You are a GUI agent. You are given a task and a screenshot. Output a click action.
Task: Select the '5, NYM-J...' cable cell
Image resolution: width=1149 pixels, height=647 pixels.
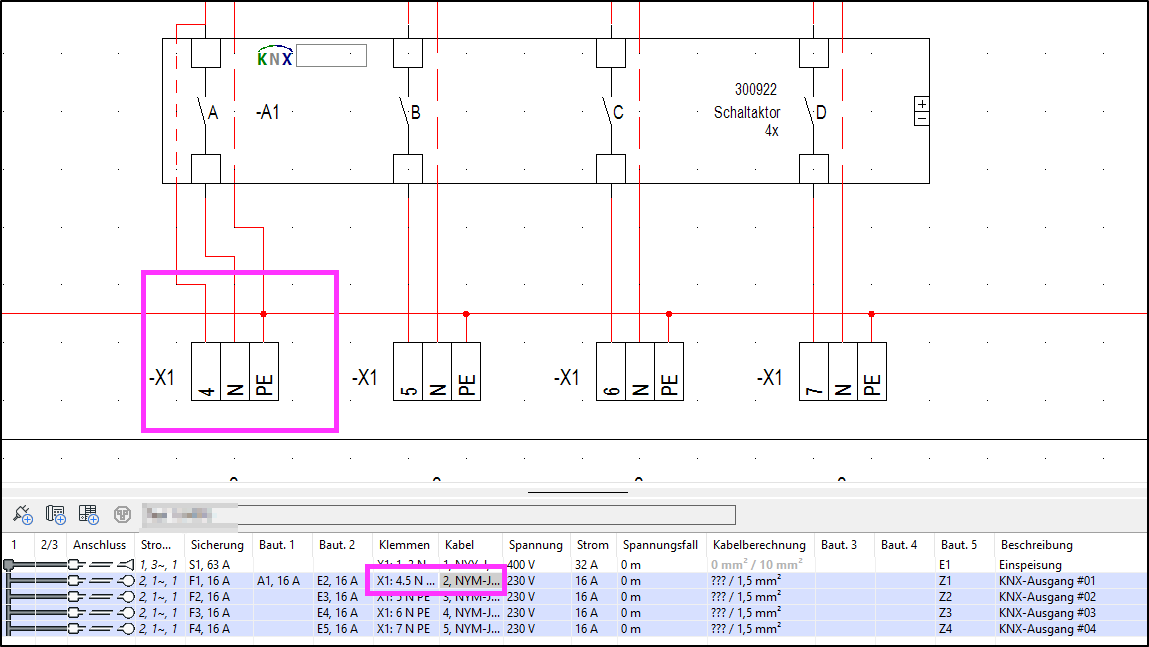pyautogui.click(x=470, y=629)
